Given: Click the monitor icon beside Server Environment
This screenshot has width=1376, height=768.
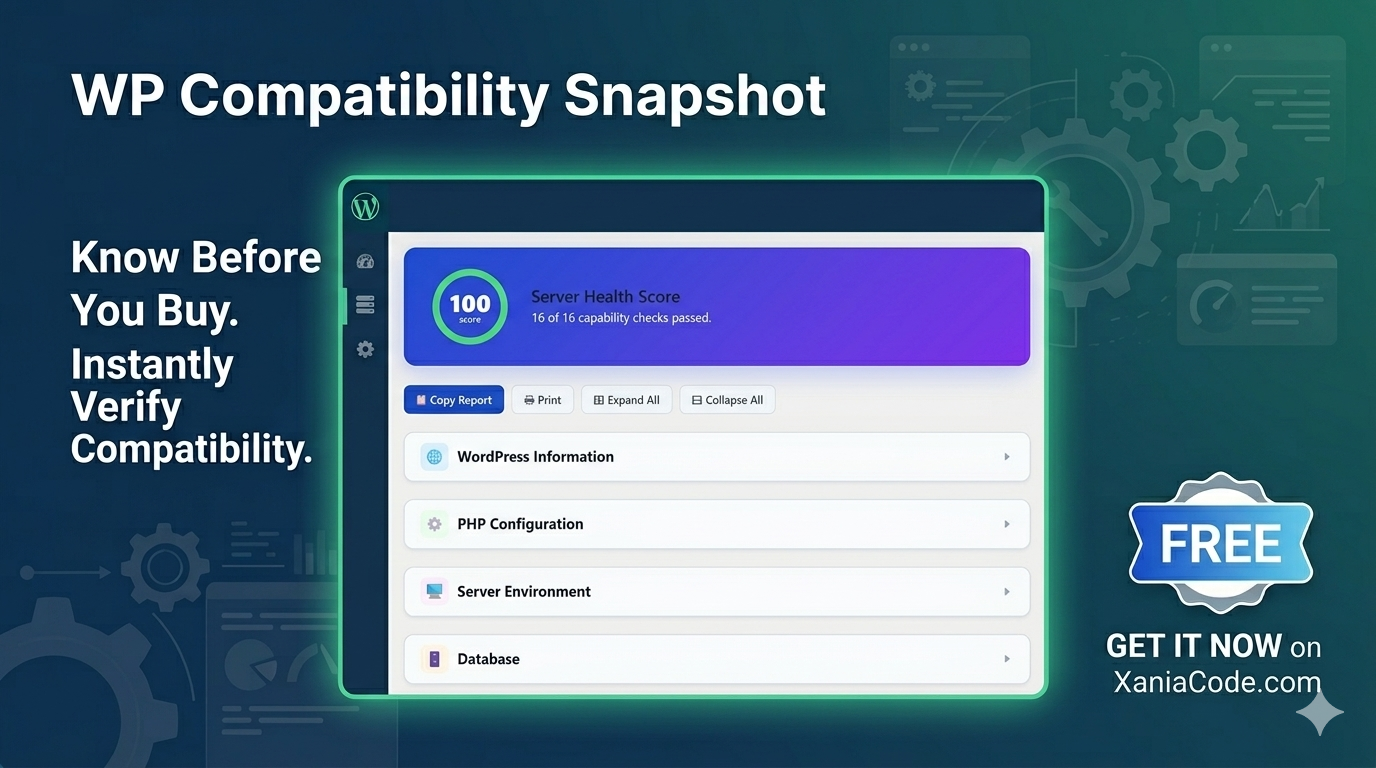Looking at the screenshot, I should click(433, 591).
